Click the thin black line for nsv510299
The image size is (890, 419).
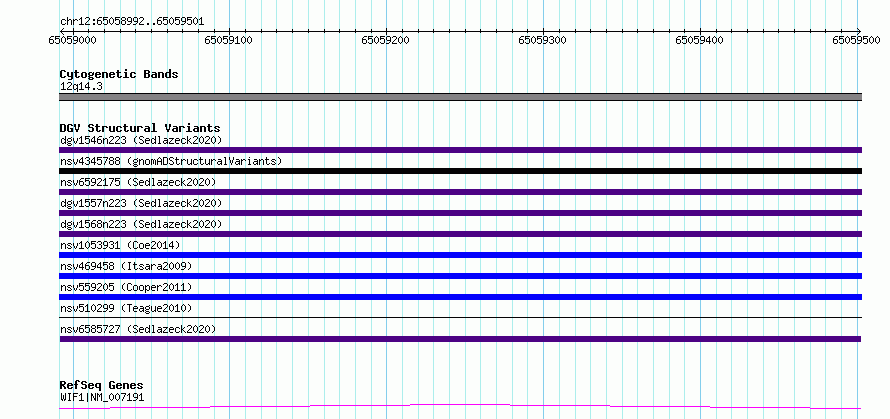[x=460, y=318]
